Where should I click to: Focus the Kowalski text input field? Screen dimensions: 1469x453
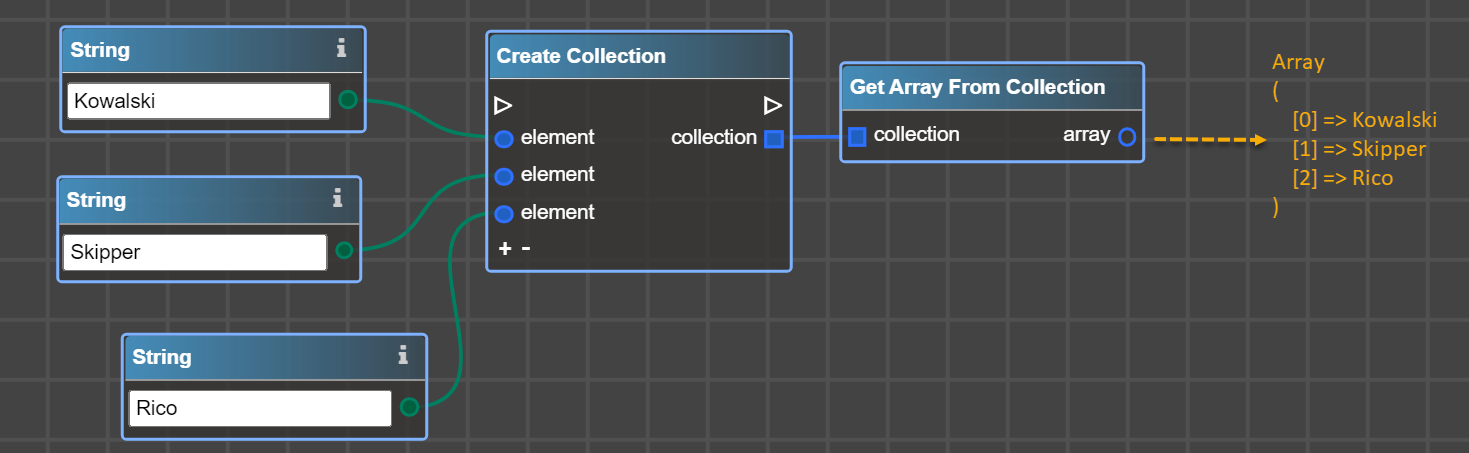[198, 101]
